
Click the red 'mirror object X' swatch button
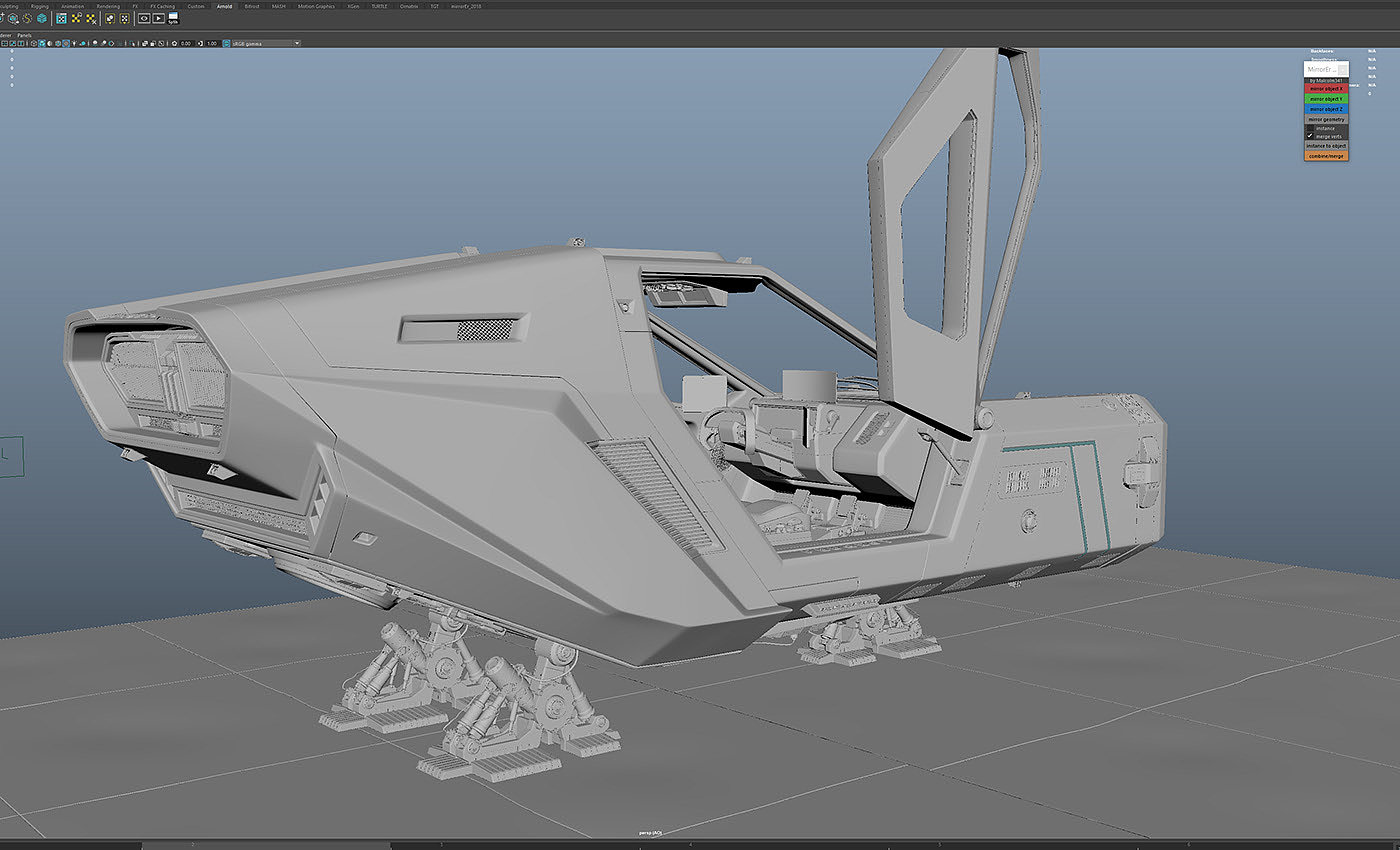point(1326,89)
